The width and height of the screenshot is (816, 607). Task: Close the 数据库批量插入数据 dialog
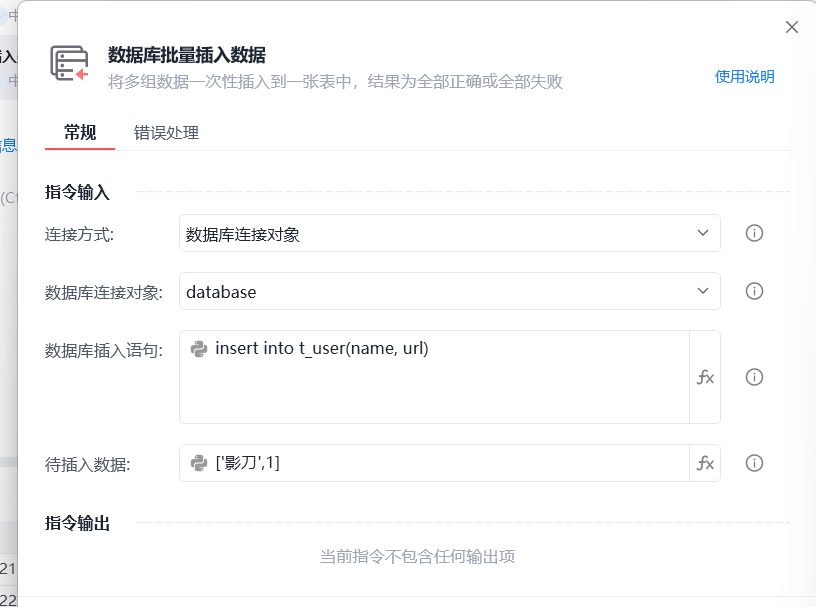click(792, 27)
